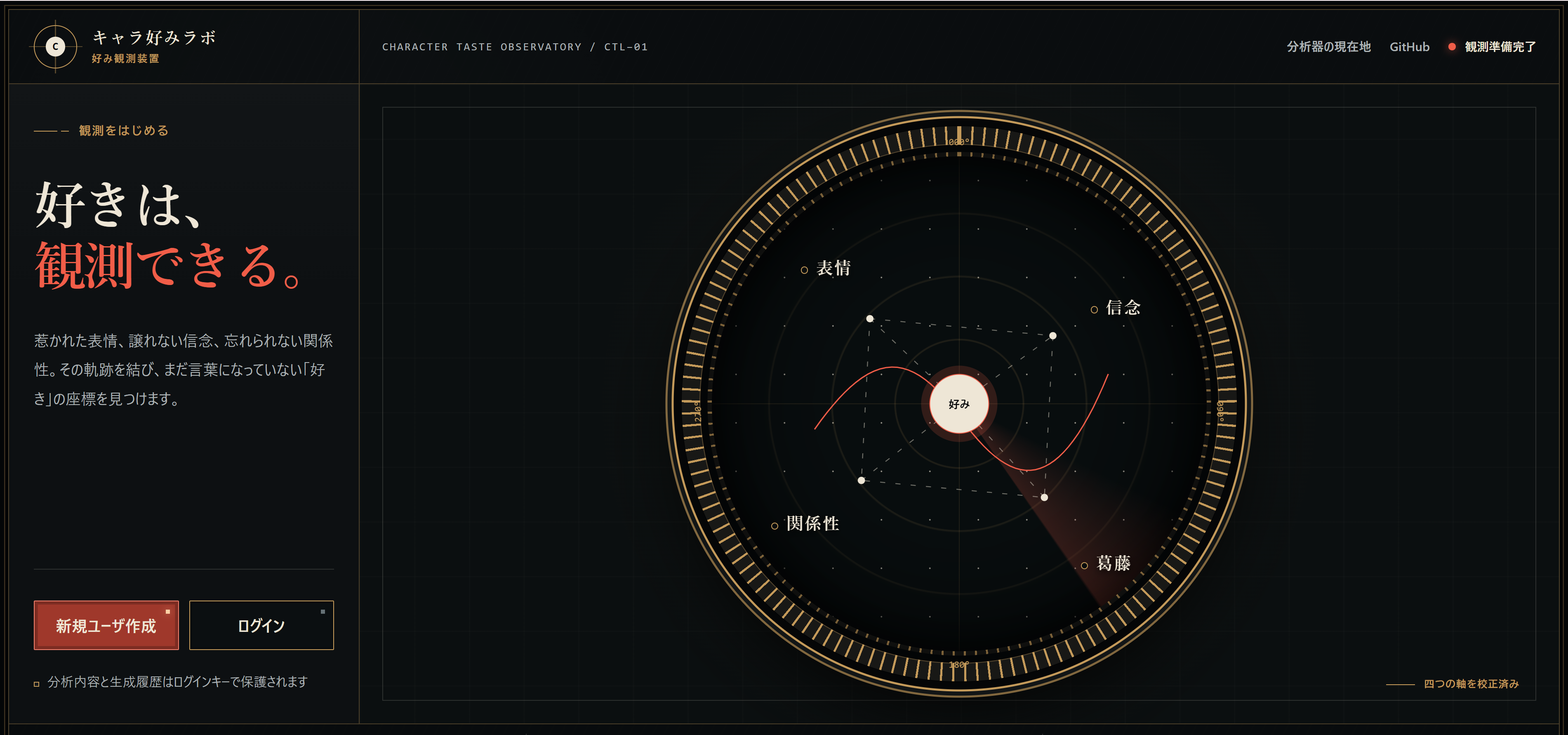Open the 分析器の現在地 nav link
1568x735 pixels.
coord(1328,46)
